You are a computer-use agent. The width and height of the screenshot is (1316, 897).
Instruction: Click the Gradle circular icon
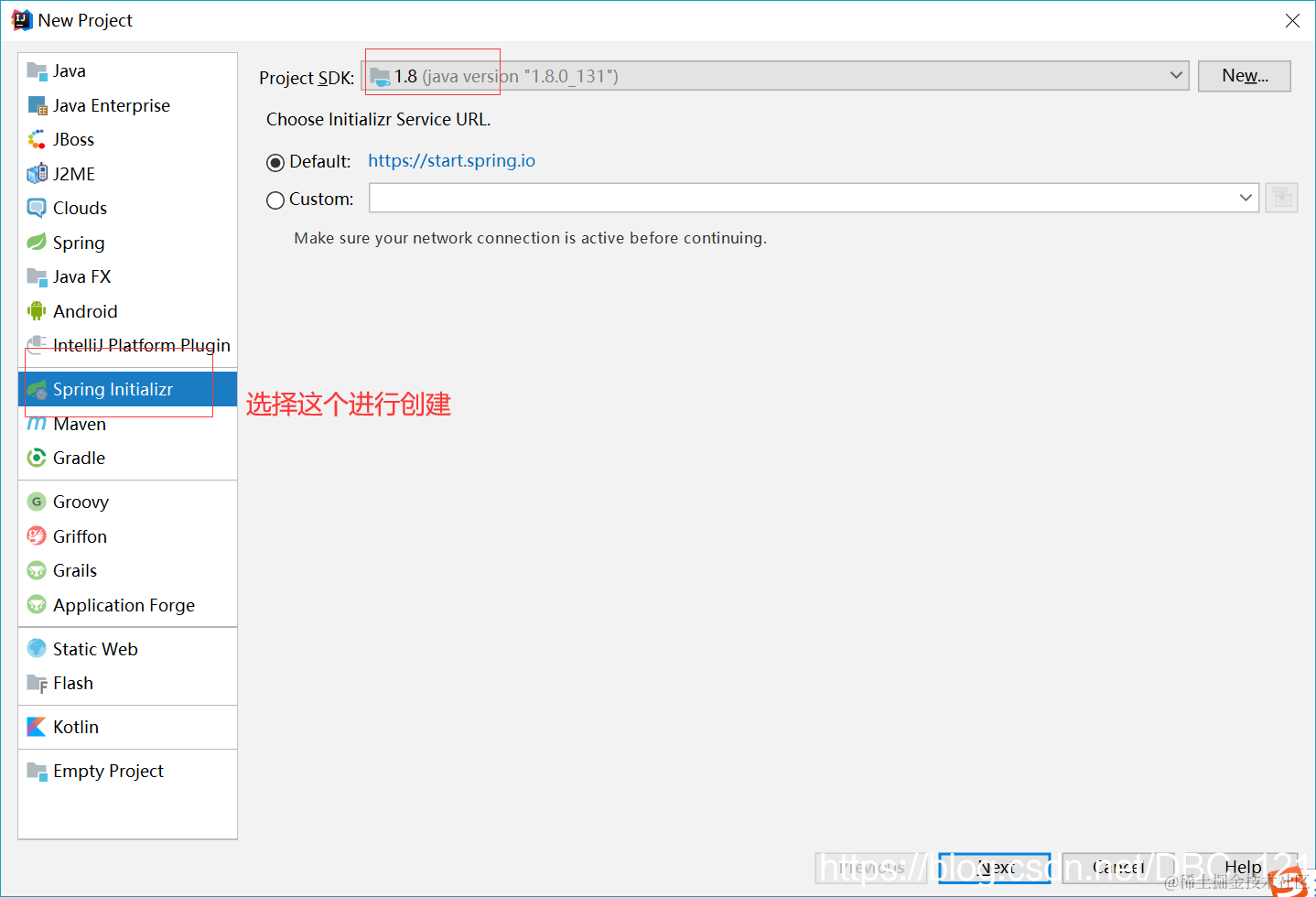37,458
